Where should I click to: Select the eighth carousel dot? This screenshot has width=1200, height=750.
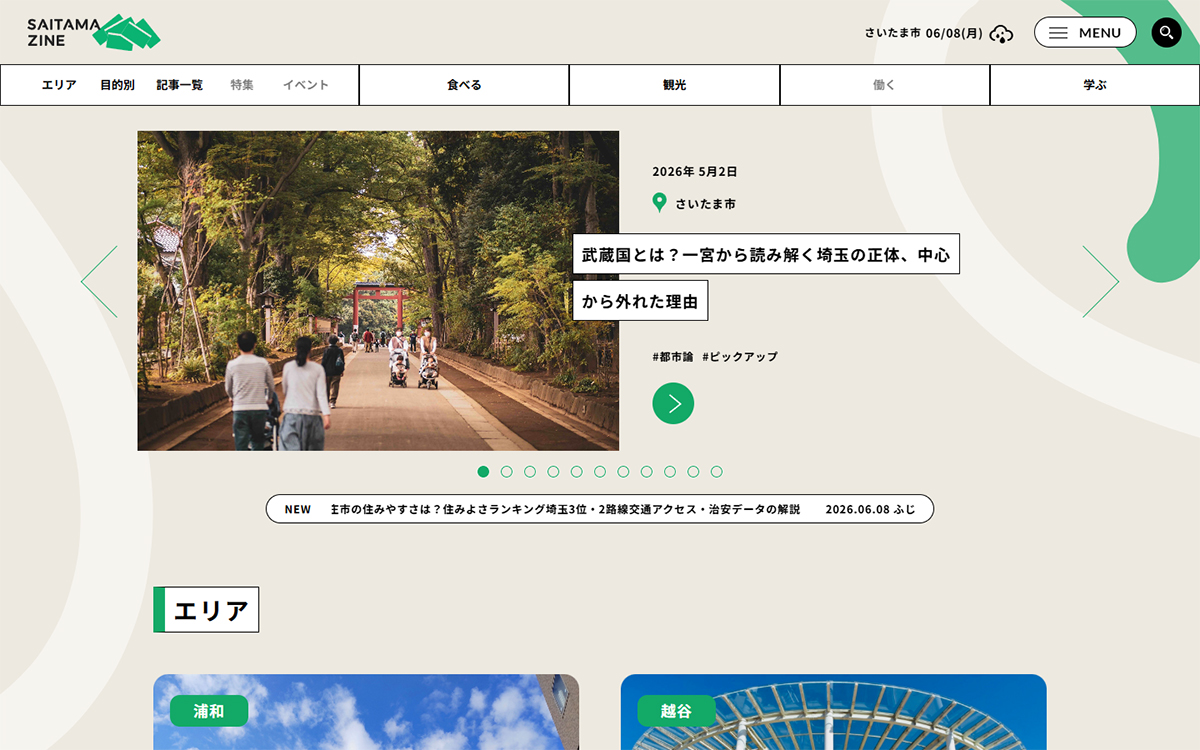click(647, 472)
